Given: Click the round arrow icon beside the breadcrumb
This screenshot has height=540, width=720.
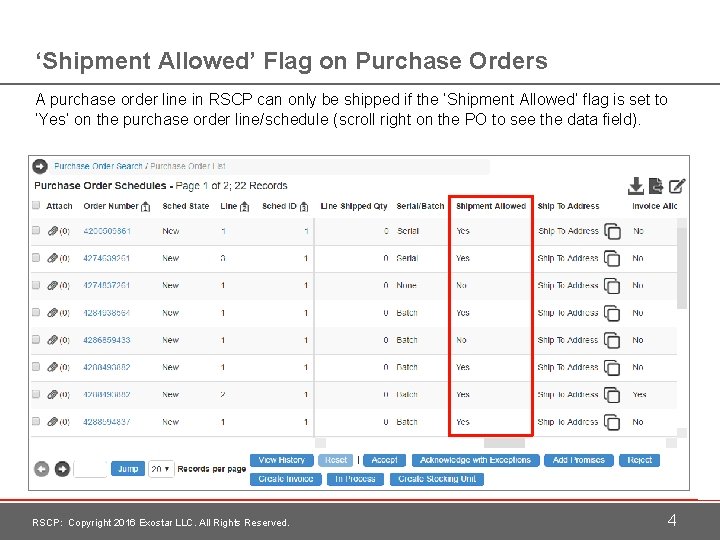Looking at the screenshot, I should click(40, 166).
